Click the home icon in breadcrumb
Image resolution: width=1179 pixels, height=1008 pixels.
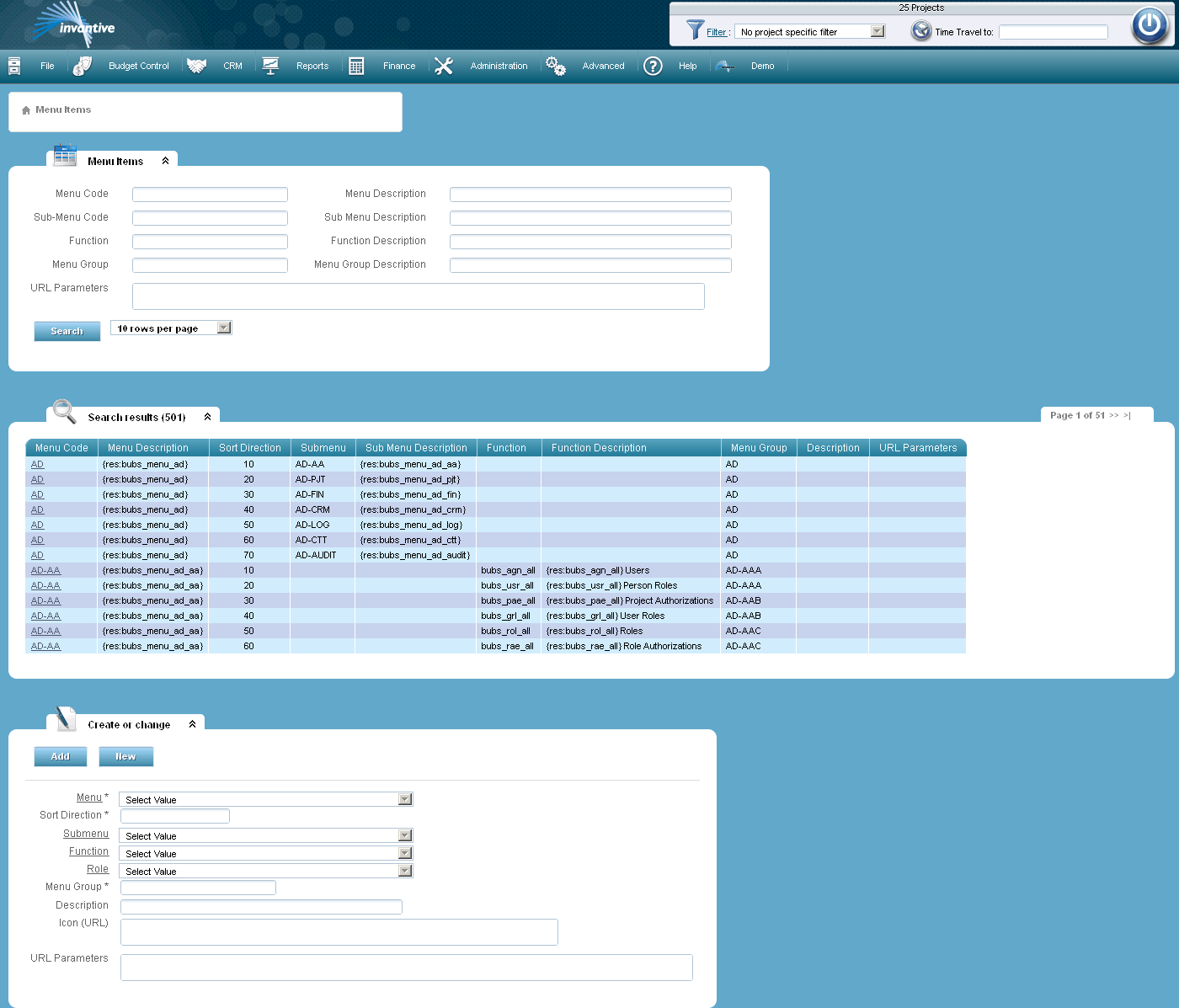pos(26,110)
